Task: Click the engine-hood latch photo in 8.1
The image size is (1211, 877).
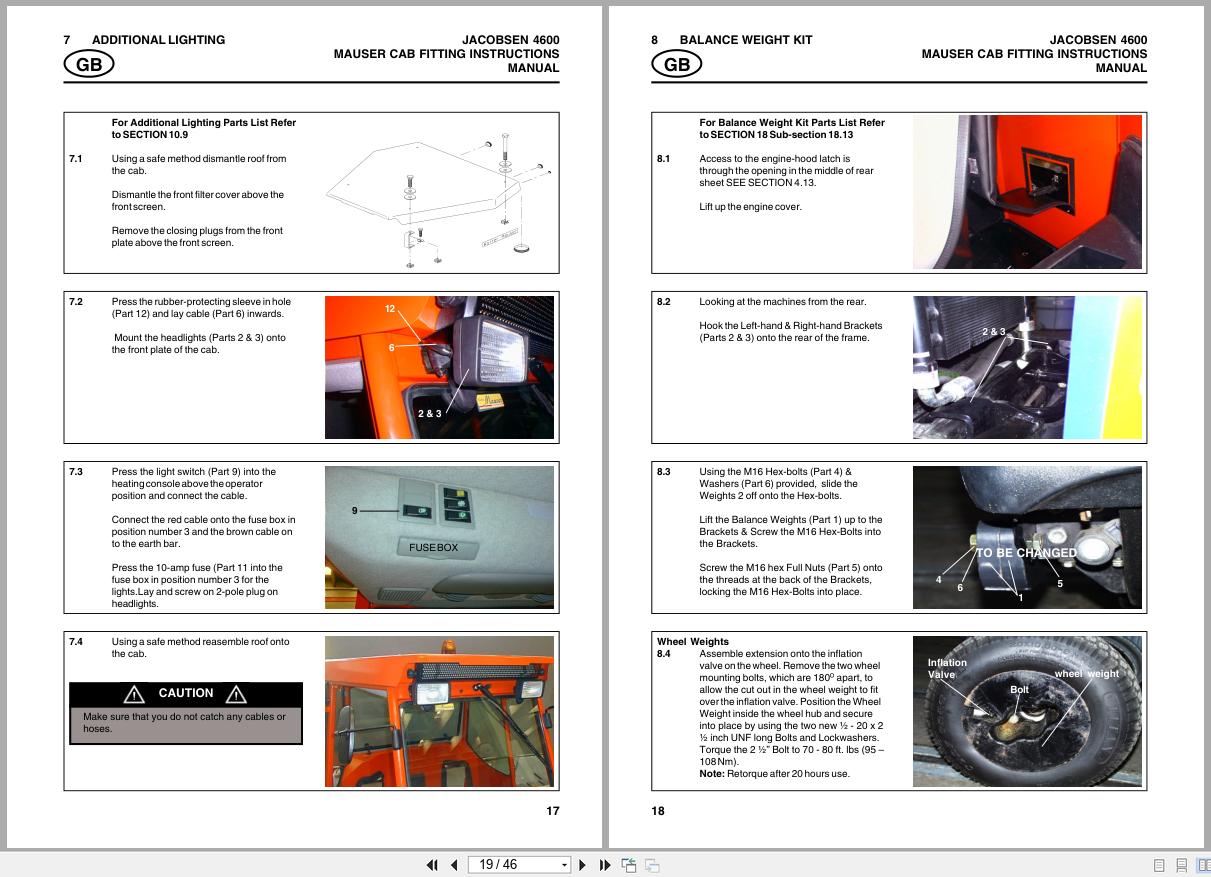Action: tap(1027, 192)
